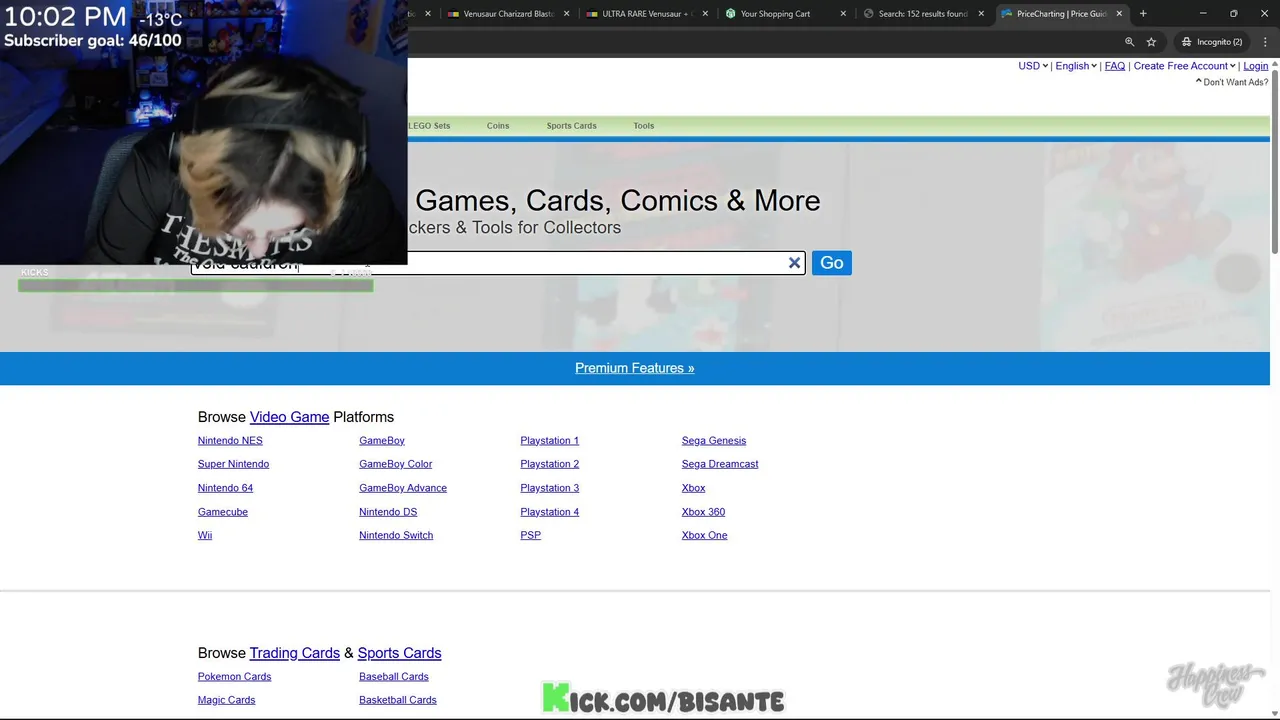Click the Login link
1280x720 pixels.
tap(1255, 66)
